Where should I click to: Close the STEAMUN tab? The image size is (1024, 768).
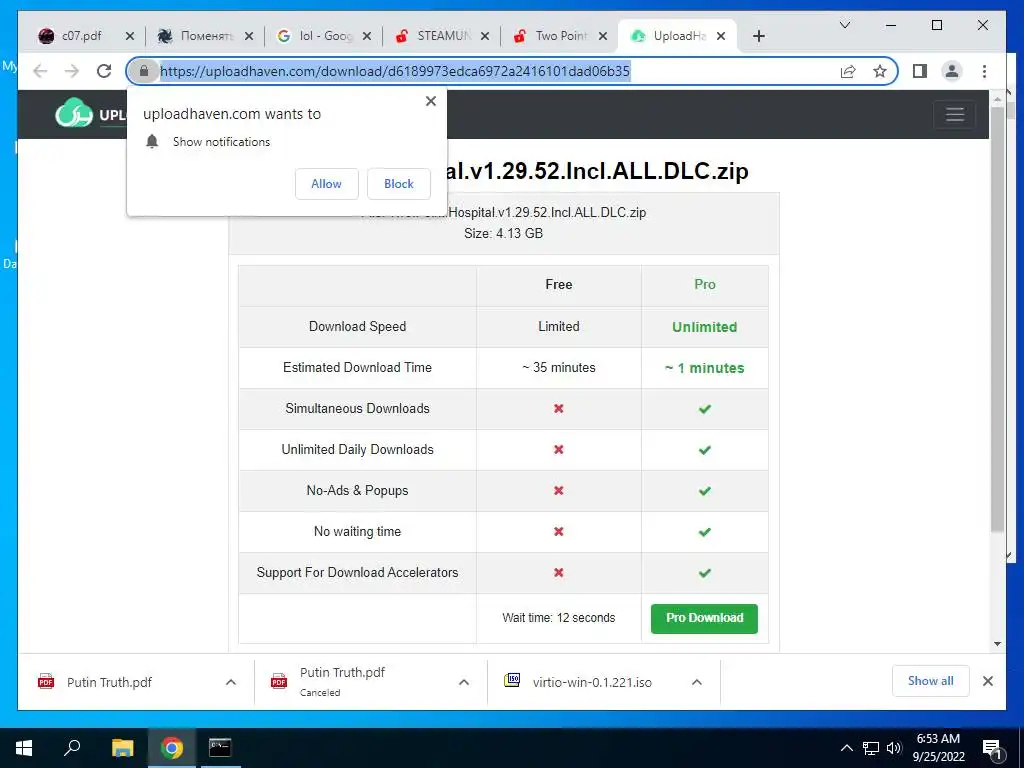pyautogui.click(x=485, y=36)
